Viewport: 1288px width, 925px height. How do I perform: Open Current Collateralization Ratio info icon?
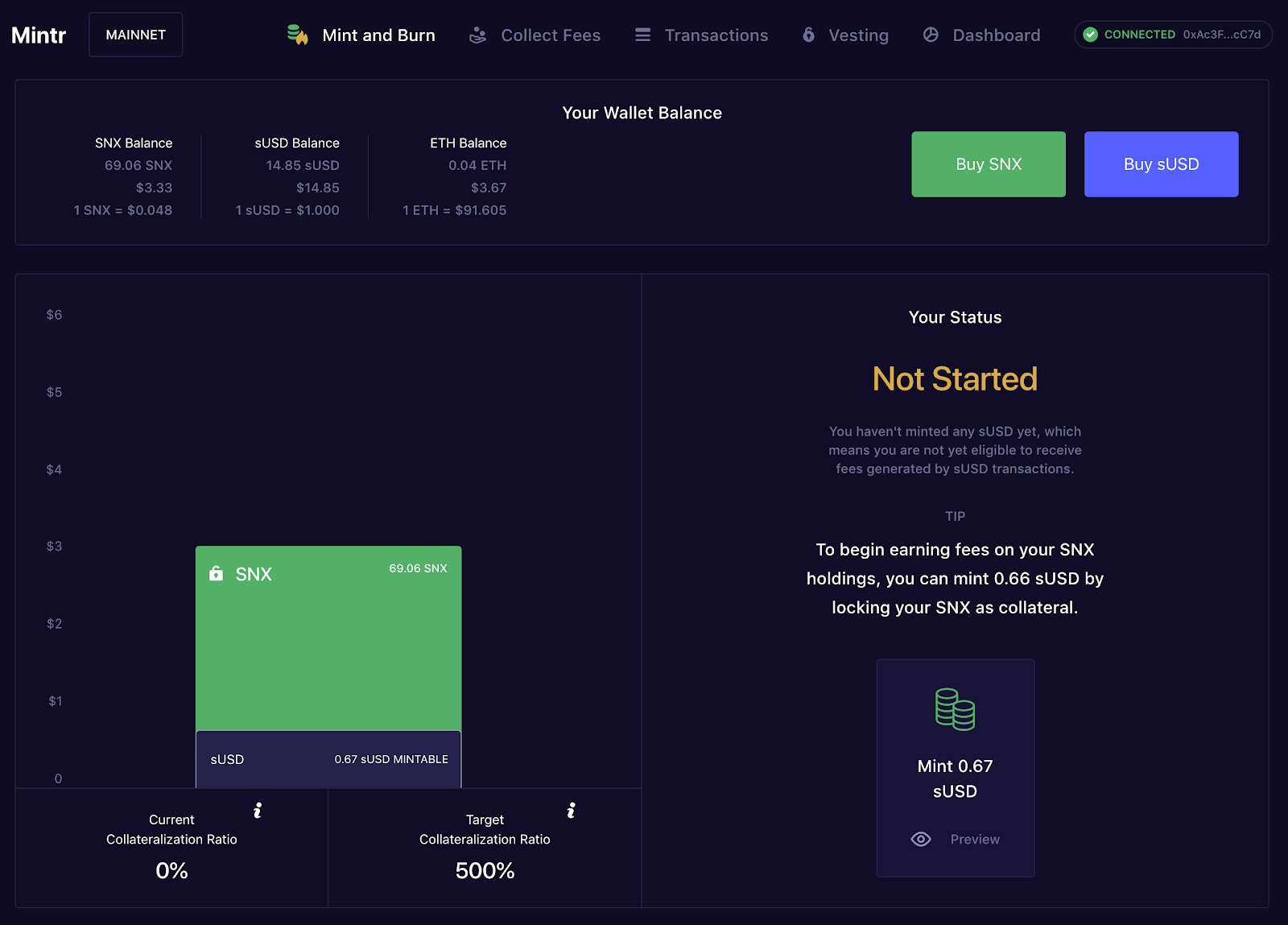click(258, 810)
